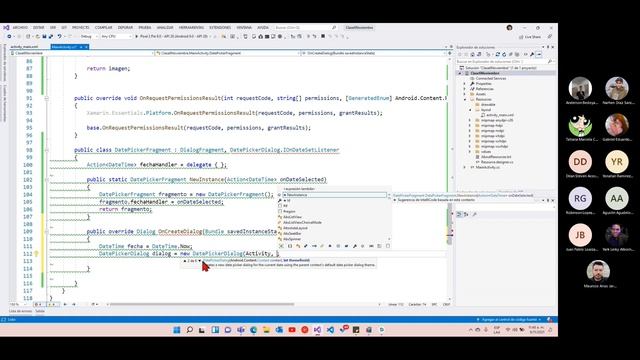Collapse the DatePickerFragment class outlining region

pos(47,150)
